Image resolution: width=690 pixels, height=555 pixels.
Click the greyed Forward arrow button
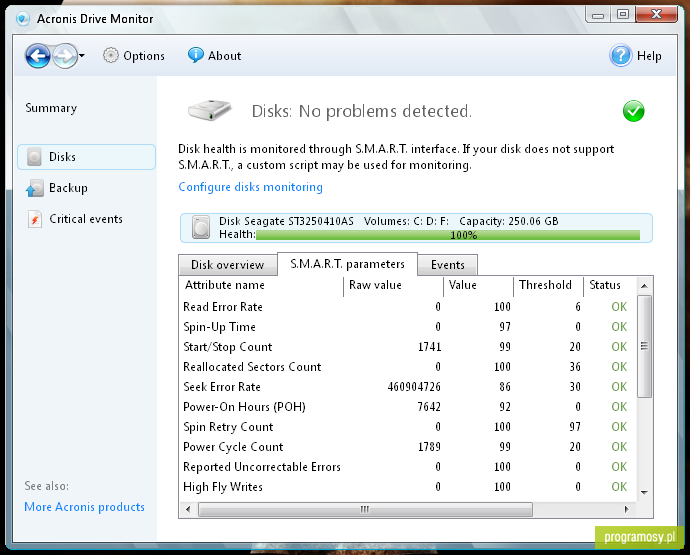[65, 56]
